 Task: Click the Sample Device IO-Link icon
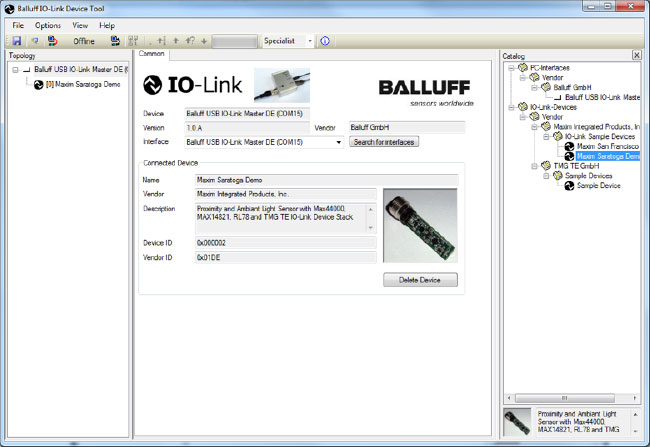(x=570, y=186)
